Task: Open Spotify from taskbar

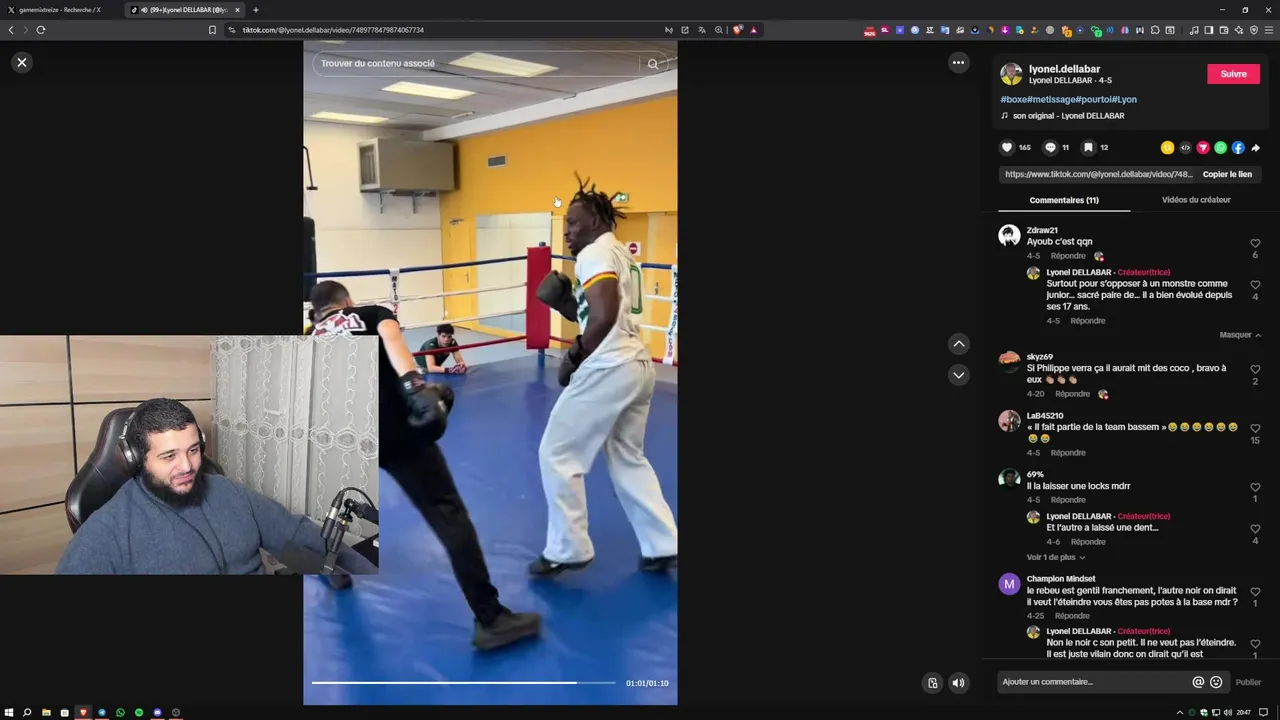Action: 139,712
